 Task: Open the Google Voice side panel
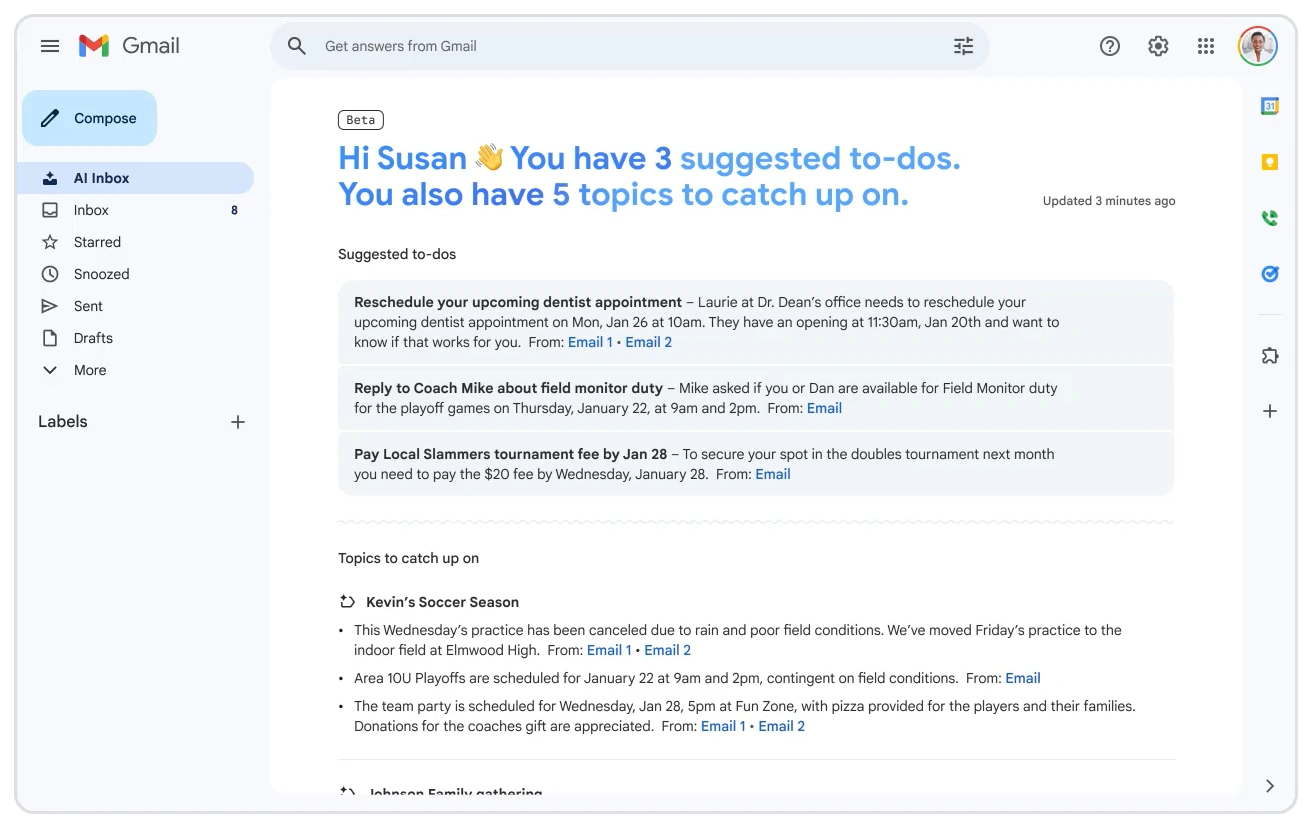[1269, 217]
